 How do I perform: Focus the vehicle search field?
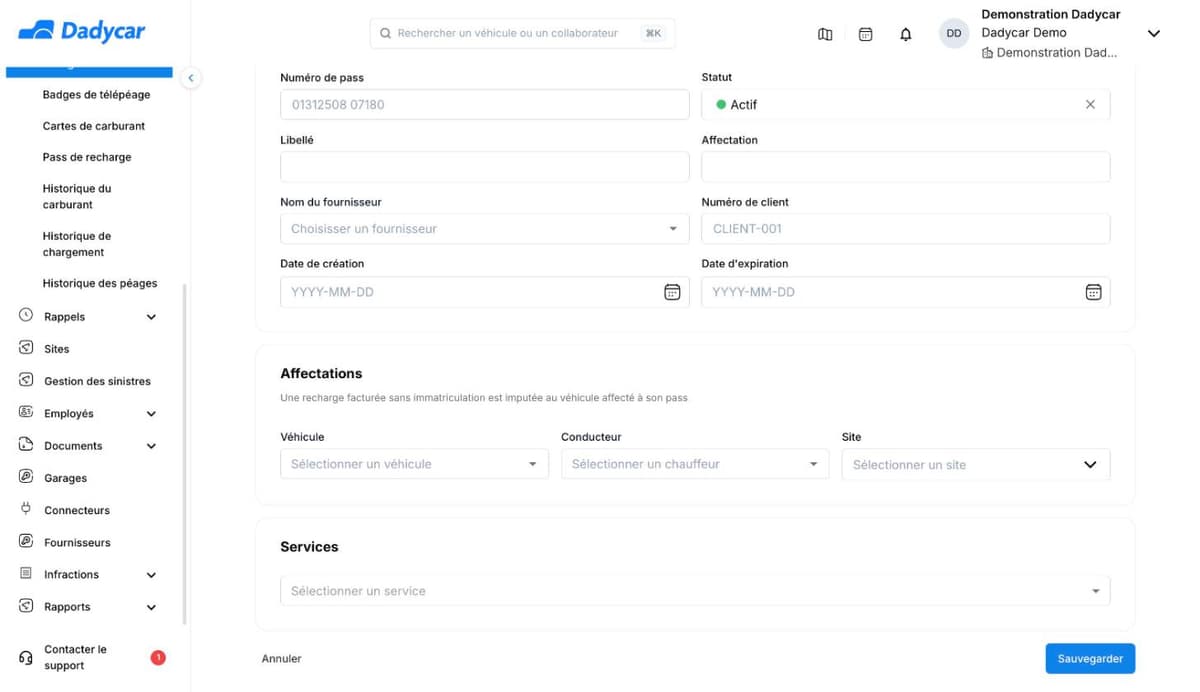click(x=522, y=33)
